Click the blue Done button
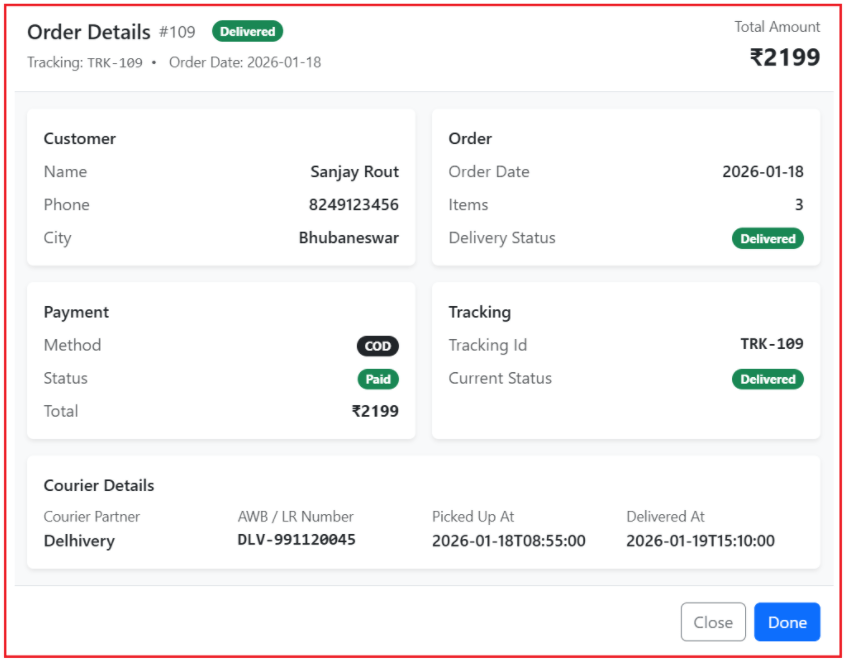The height and width of the screenshot is (661, 846). coord(786,622)
